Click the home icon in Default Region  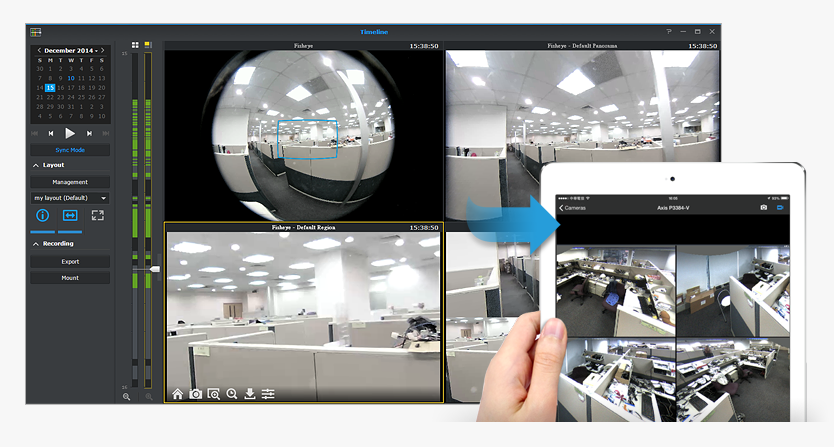[x=178, y=394]
